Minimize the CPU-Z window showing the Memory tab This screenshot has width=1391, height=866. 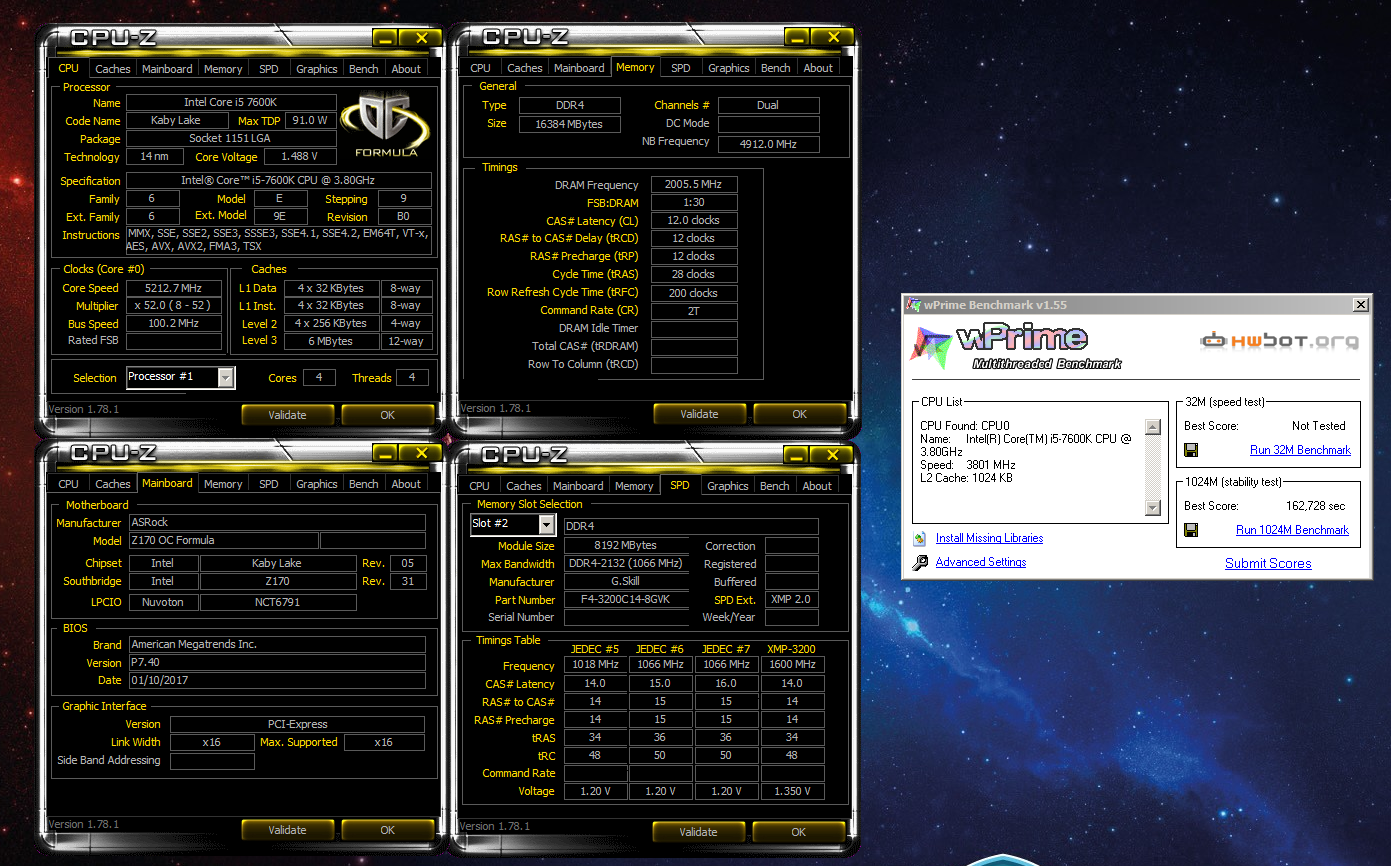point(797,37)
